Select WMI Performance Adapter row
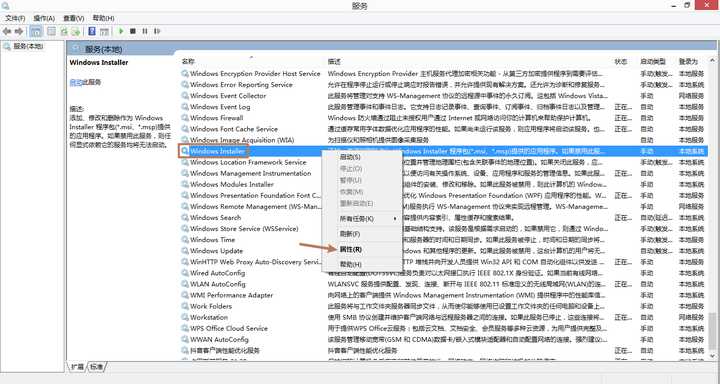Image resolution: width=720 pixels, height=384 pixels. tap(444, 295)
